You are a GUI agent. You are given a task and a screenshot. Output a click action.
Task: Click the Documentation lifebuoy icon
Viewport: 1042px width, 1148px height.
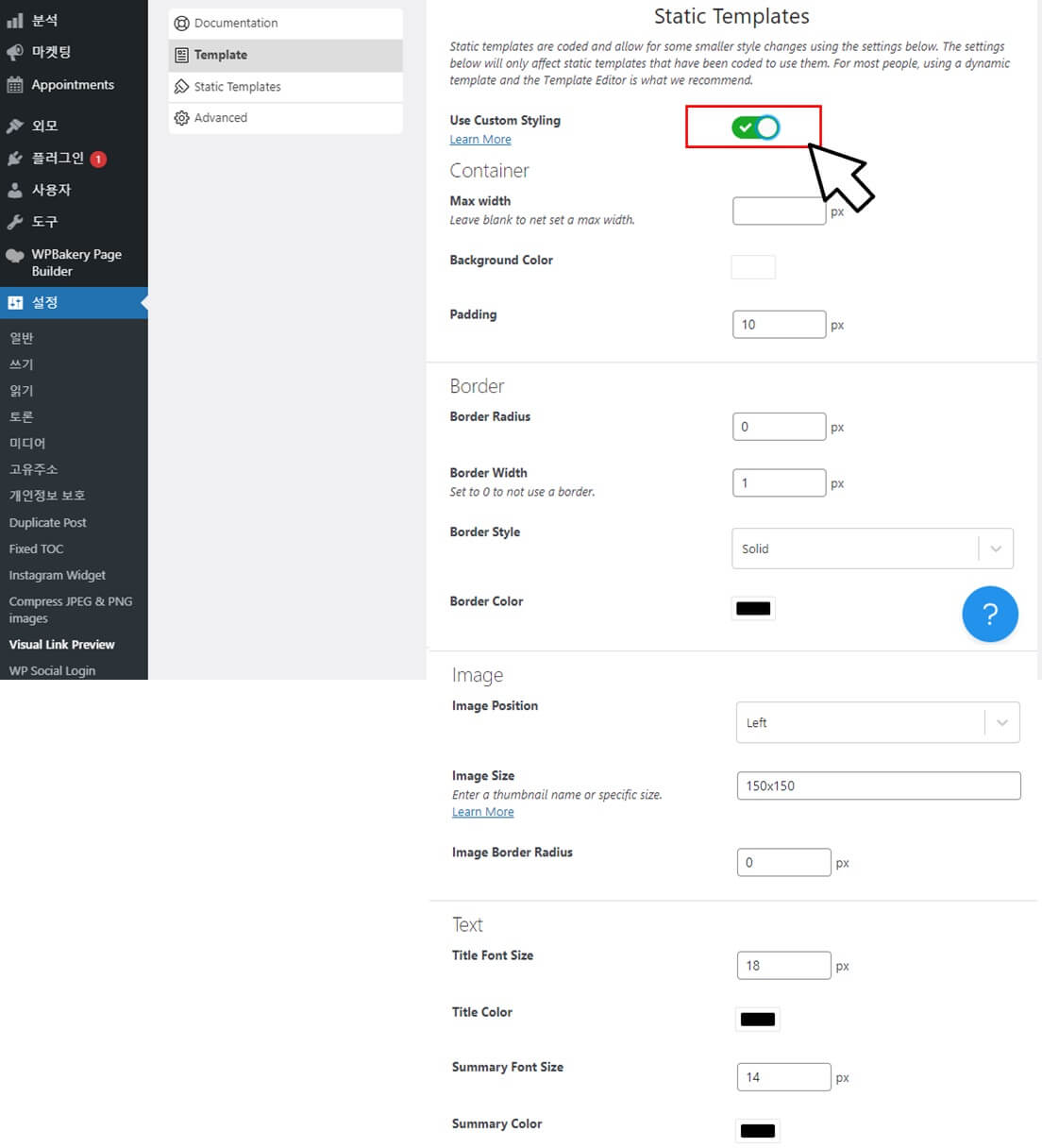pyautogui.click(x=182, y=24)
